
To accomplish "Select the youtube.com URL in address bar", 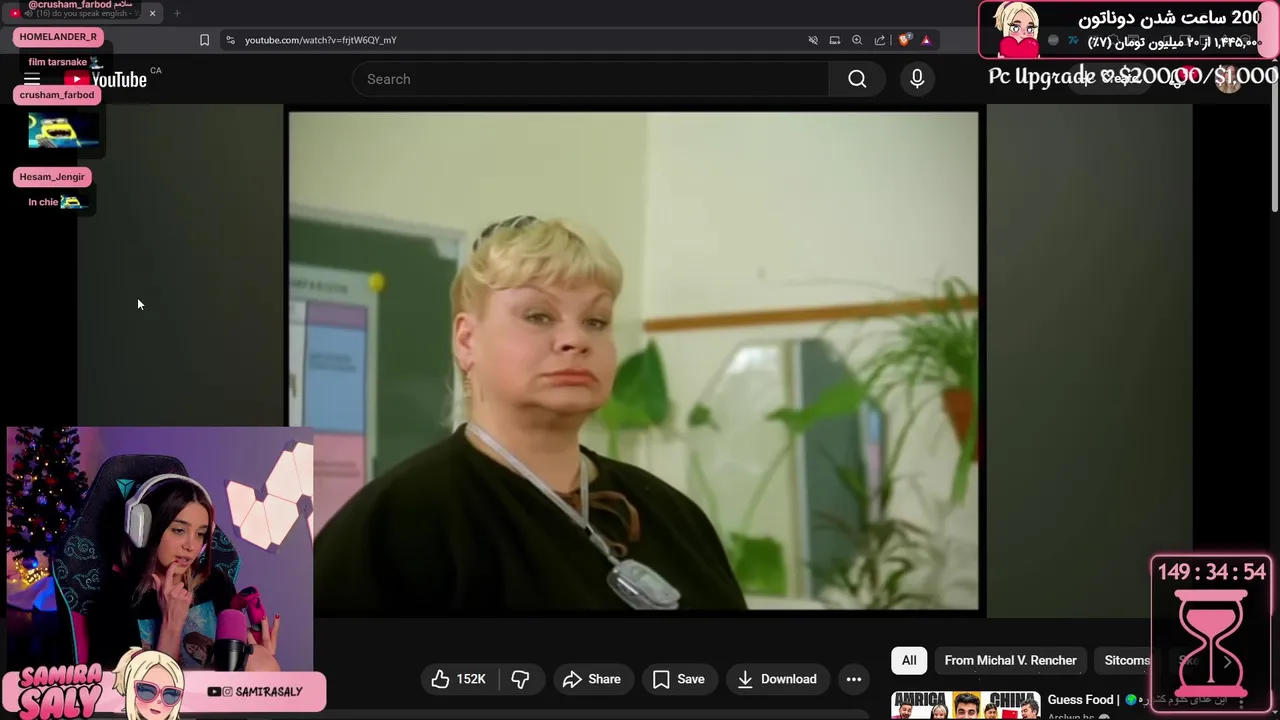I will [x=321, y=40].
